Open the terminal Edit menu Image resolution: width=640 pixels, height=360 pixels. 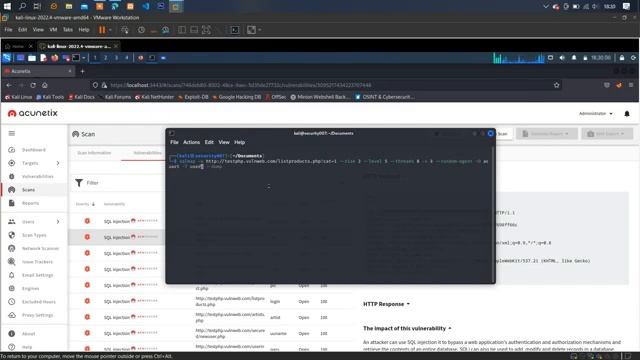209,142
